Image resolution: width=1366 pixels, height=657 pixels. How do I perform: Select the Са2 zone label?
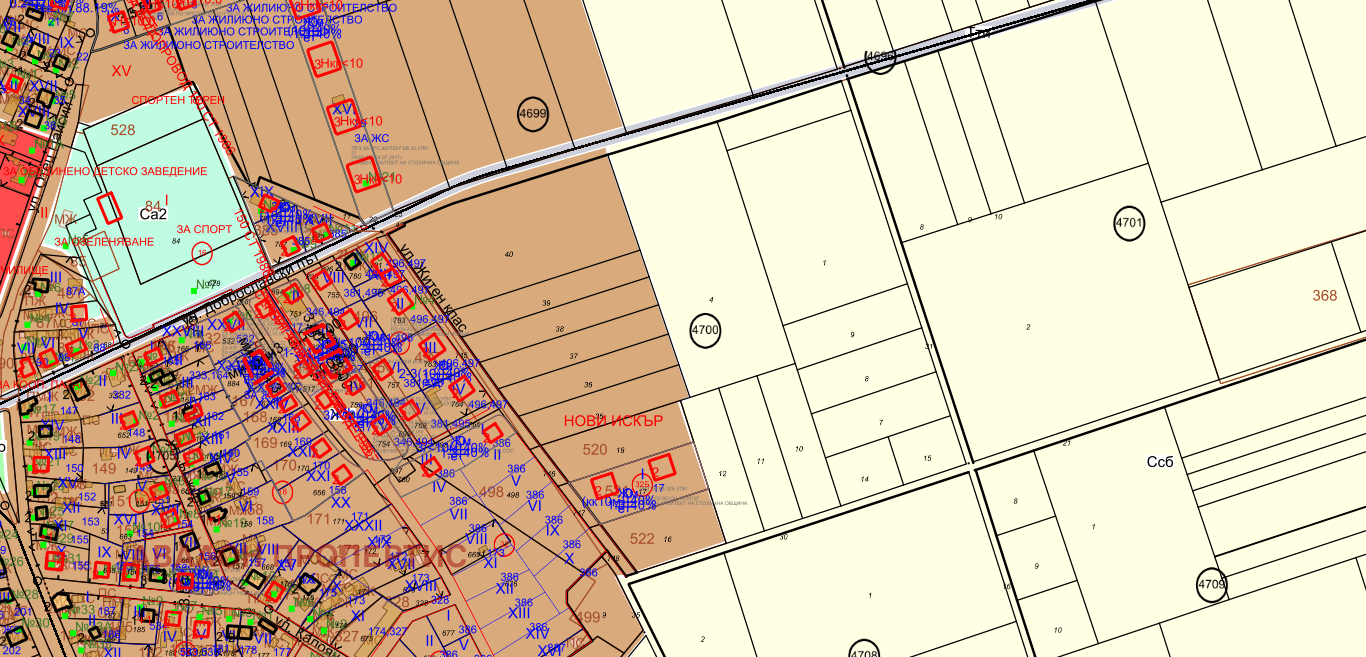[x=153, y=214]
